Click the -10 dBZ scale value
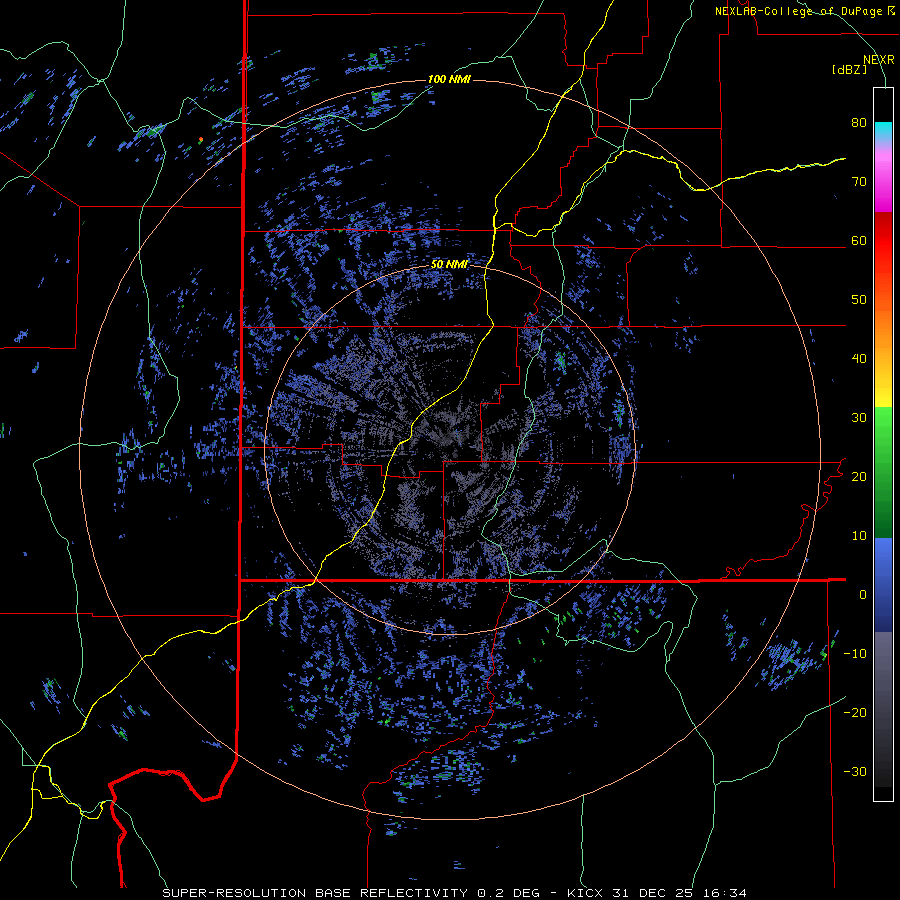 pyautogui.click(x=855, y=654)
